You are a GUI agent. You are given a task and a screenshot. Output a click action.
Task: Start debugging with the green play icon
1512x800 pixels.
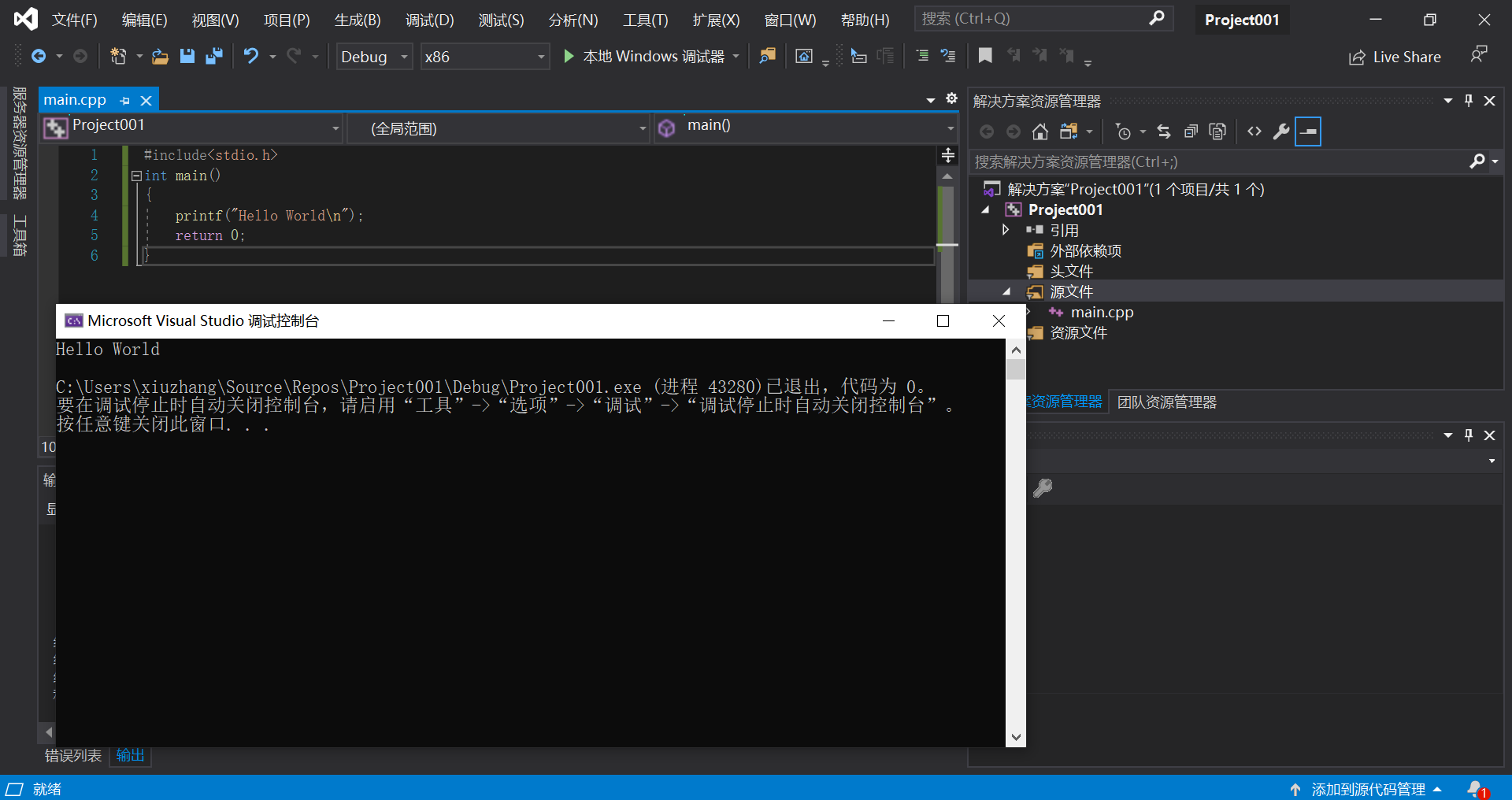click(x=569, y=56)
